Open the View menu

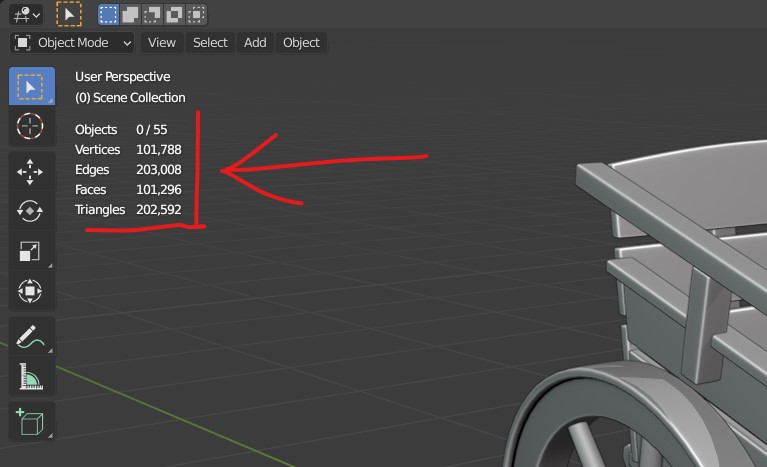pos(162,43)
